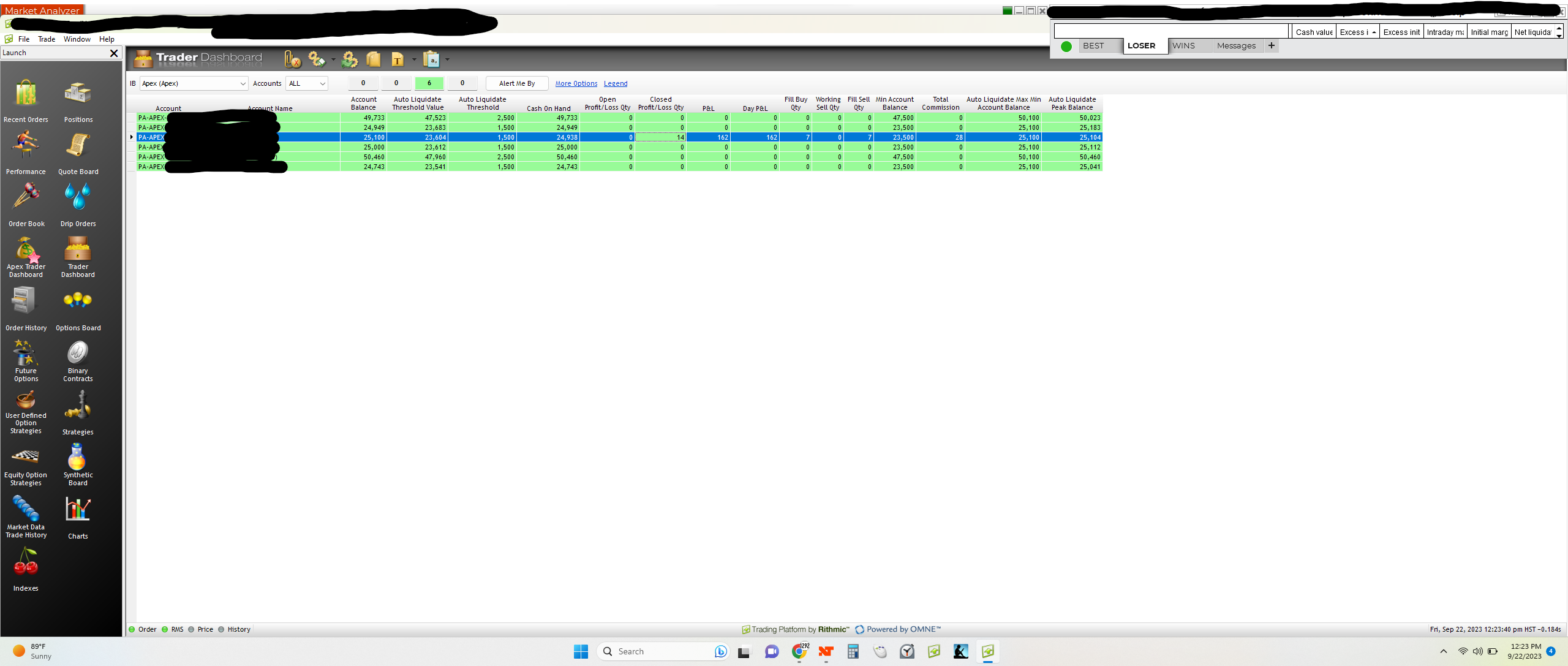Close the Launch panel

114,53
